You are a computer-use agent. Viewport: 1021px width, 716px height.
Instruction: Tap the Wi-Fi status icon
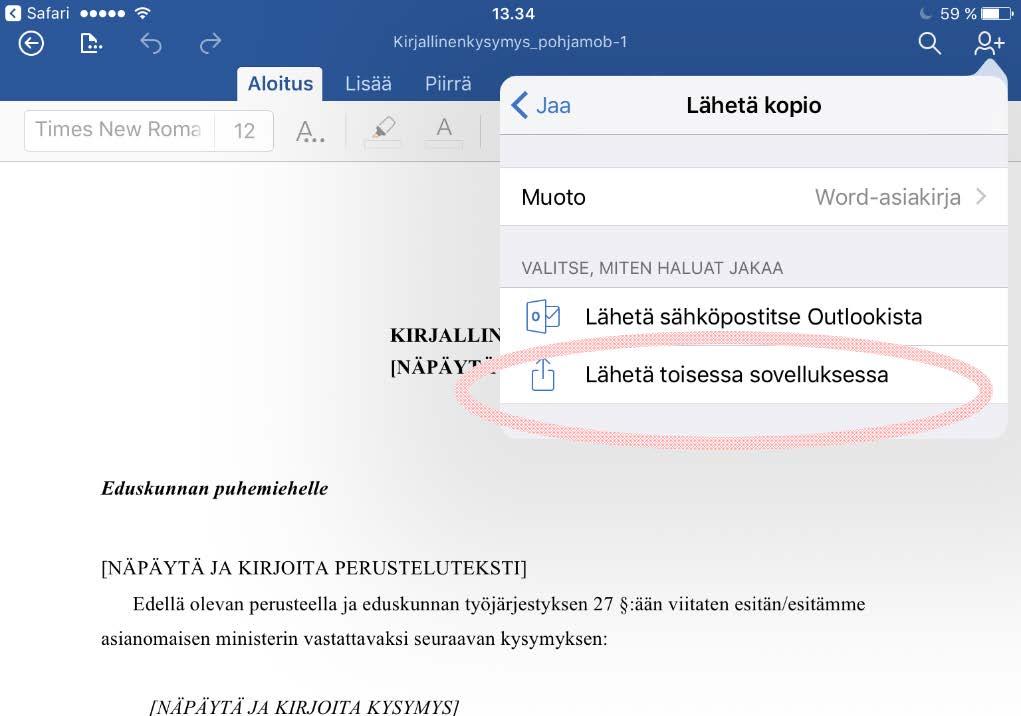pyautogui.click(x=143, y=13)
